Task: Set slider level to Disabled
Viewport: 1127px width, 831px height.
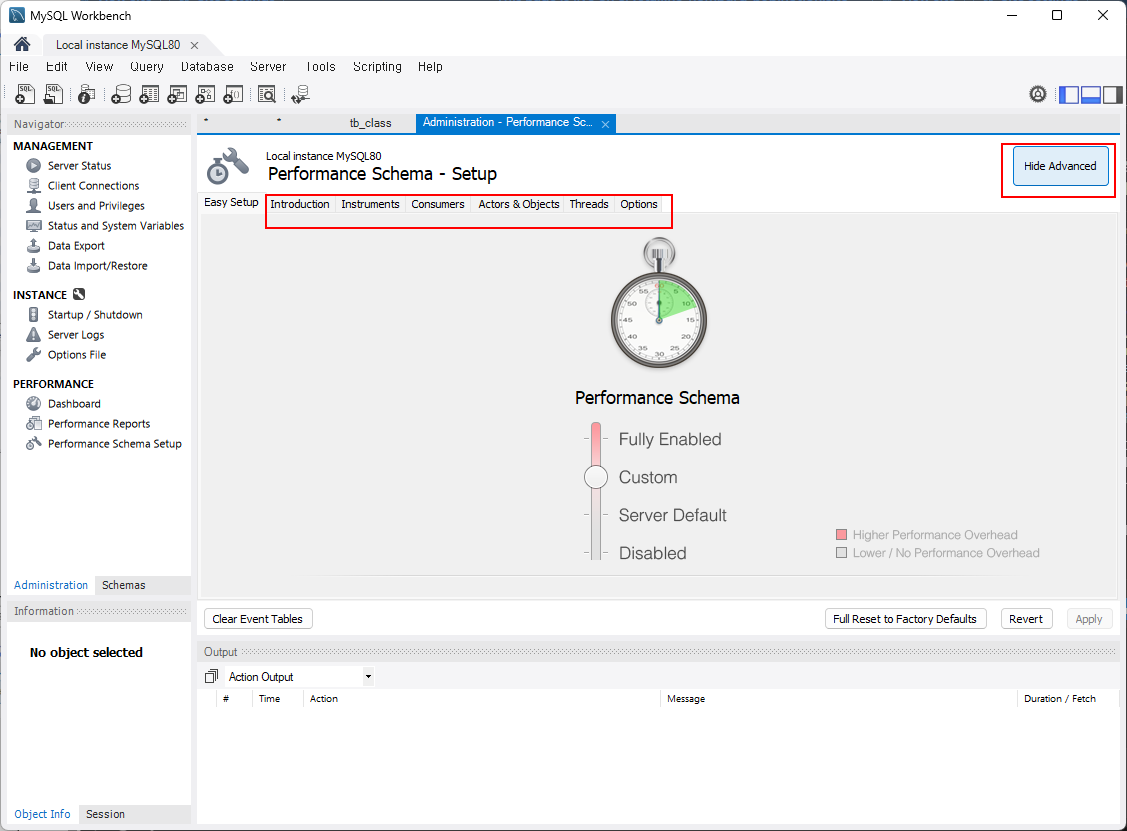Action: (653, 554)
